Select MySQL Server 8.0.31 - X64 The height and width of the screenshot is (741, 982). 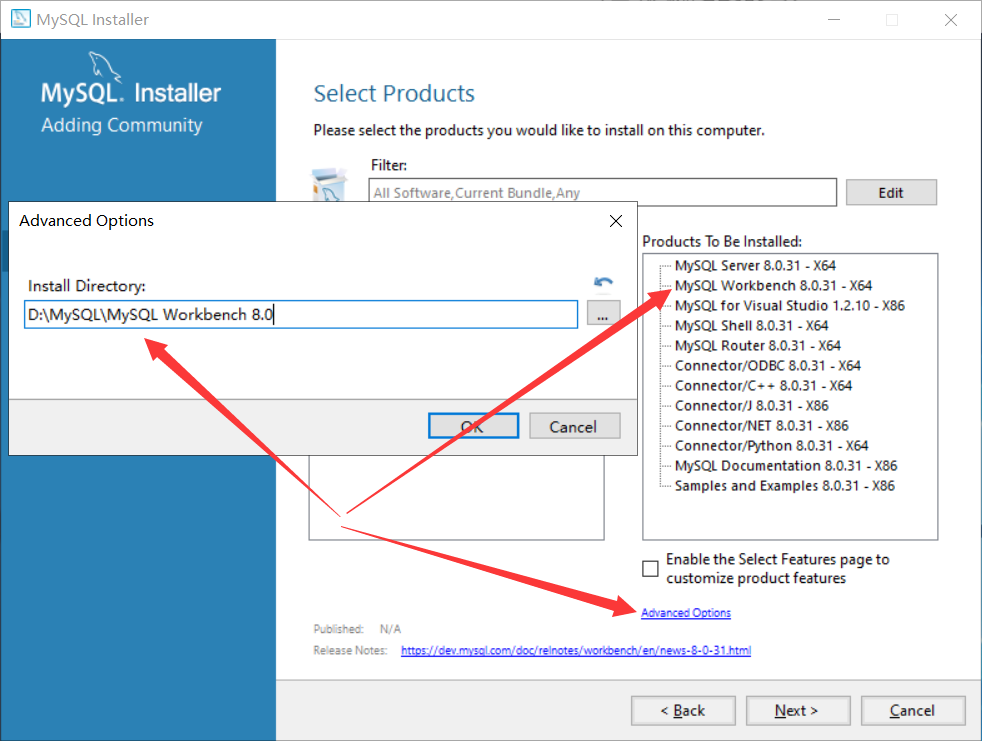pyautogui.click(x=755, y=266)
